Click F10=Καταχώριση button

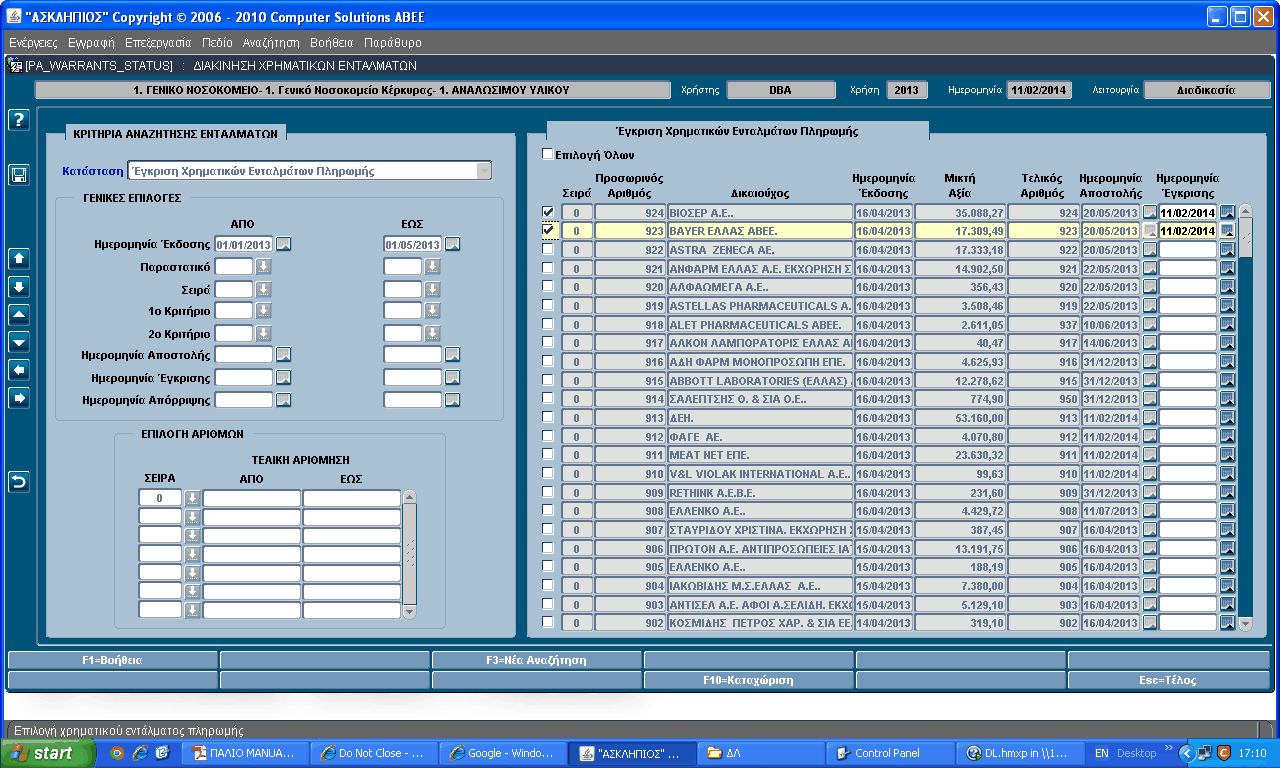pos(748,680)
